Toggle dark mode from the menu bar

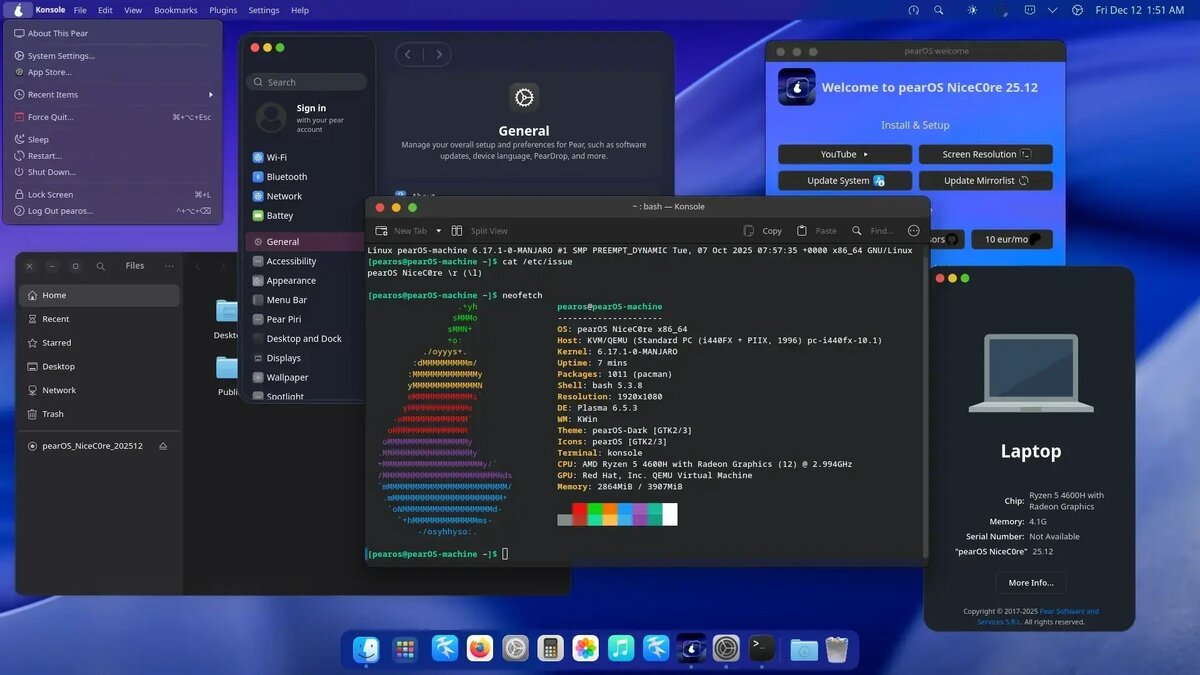click(971, 10)
